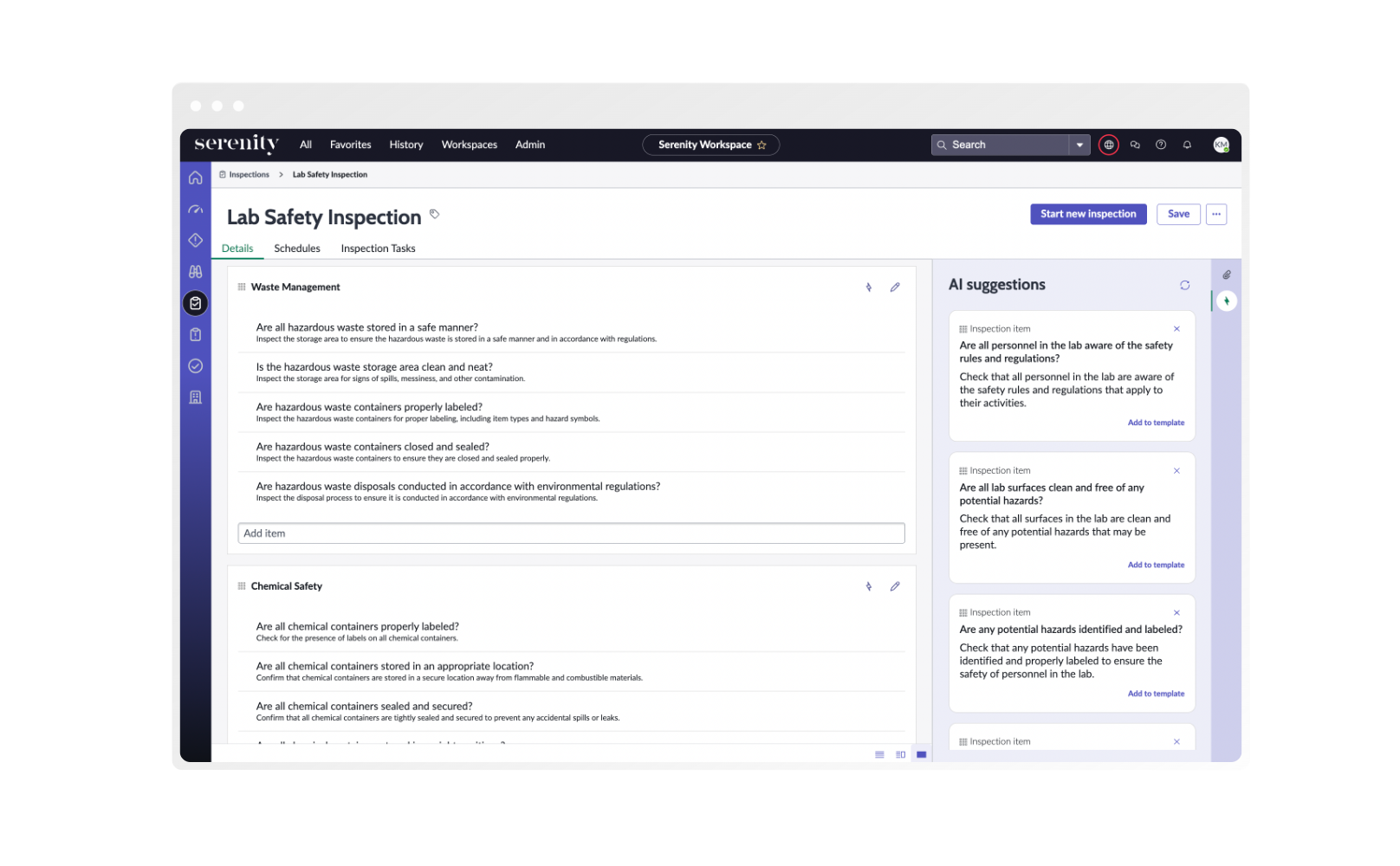Switch to the Schedules tab
This screenshot has width=1400, height=866.
pos(296,249)
